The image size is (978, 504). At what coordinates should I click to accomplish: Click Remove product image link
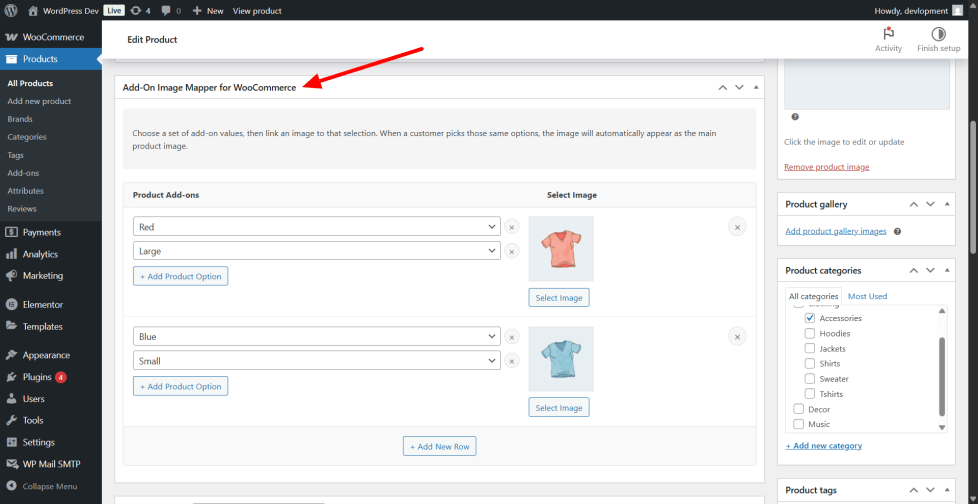pos(826,167)
